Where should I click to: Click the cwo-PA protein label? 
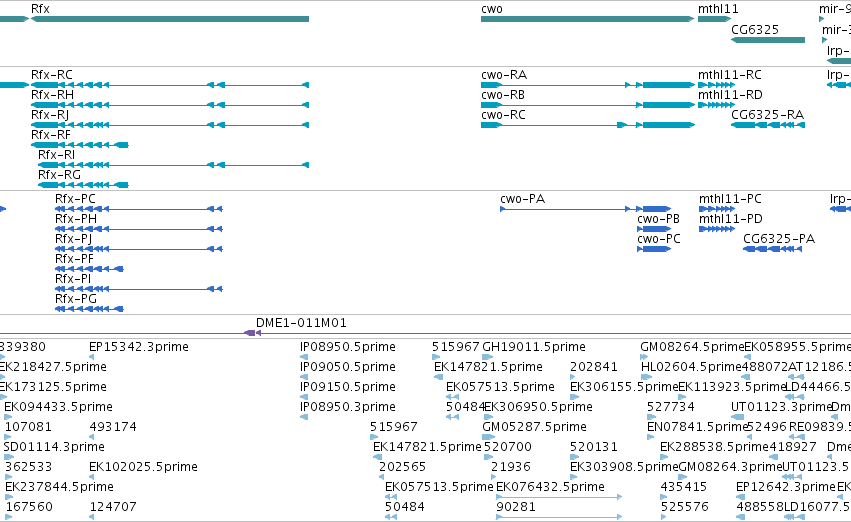[523, 199]
